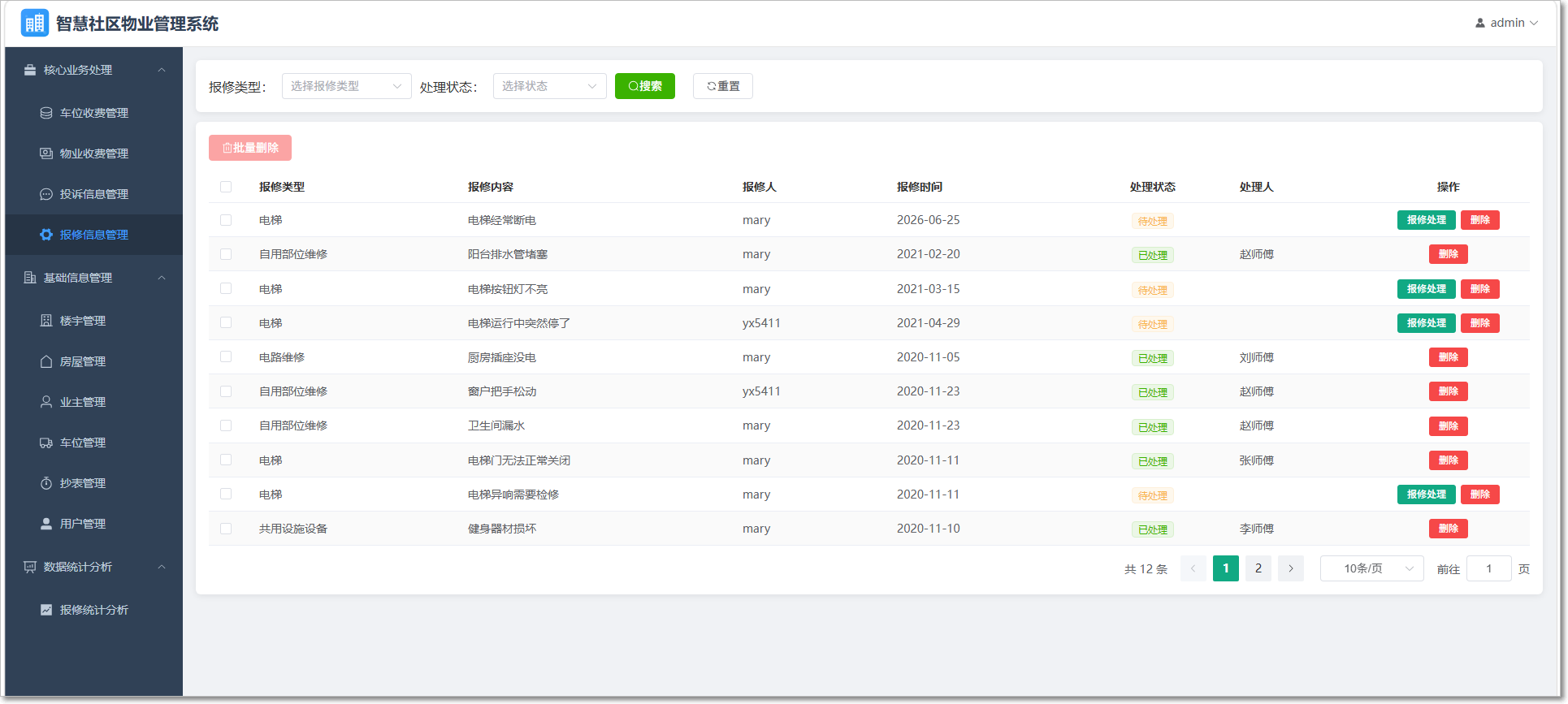
Task: Open 投诉信息管理 in the sidebar
Action: tap(94, 194)
